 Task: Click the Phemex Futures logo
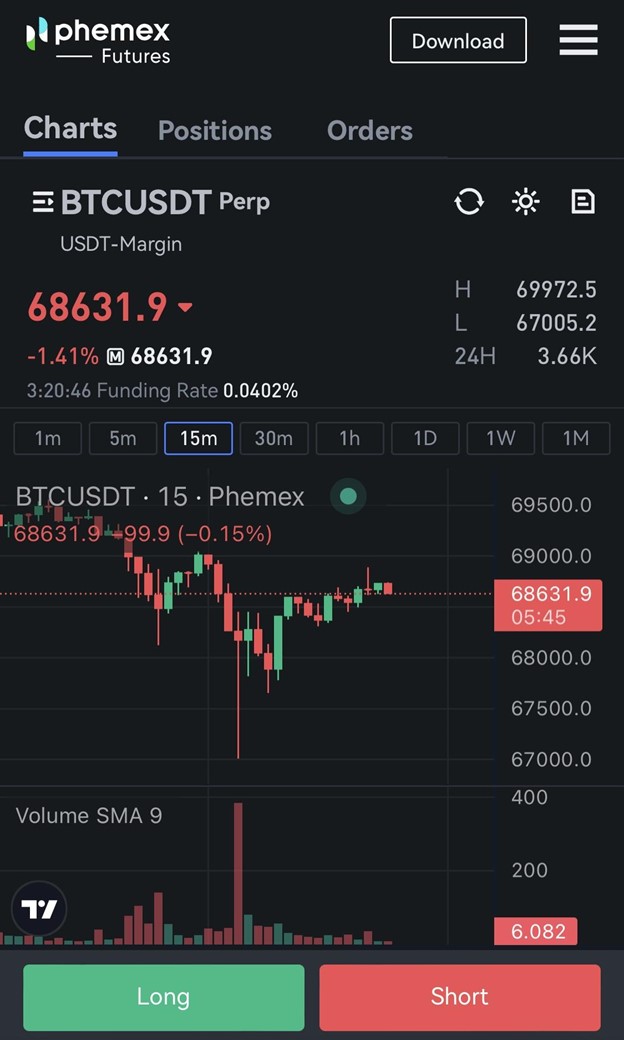(x=98, y=41)
